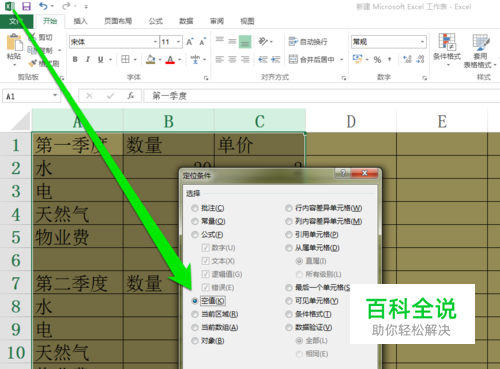Open the number format dropdown 常规
Image resolution: width=500 pixels, height=369 pixels.
pyautogui.click(x=422, y=42)
